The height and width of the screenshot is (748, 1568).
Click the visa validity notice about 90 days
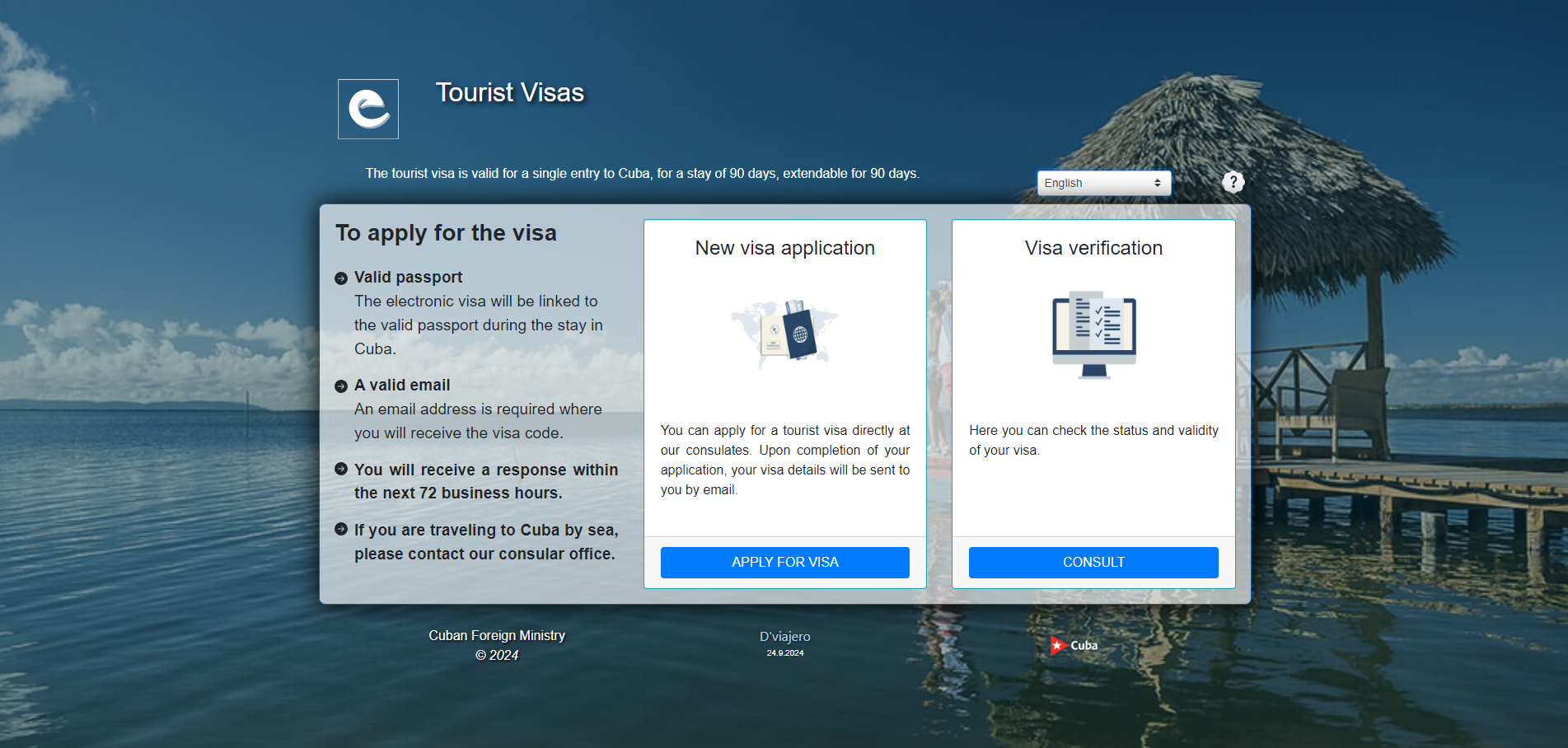pyautogui.click(x=642, y=174)
